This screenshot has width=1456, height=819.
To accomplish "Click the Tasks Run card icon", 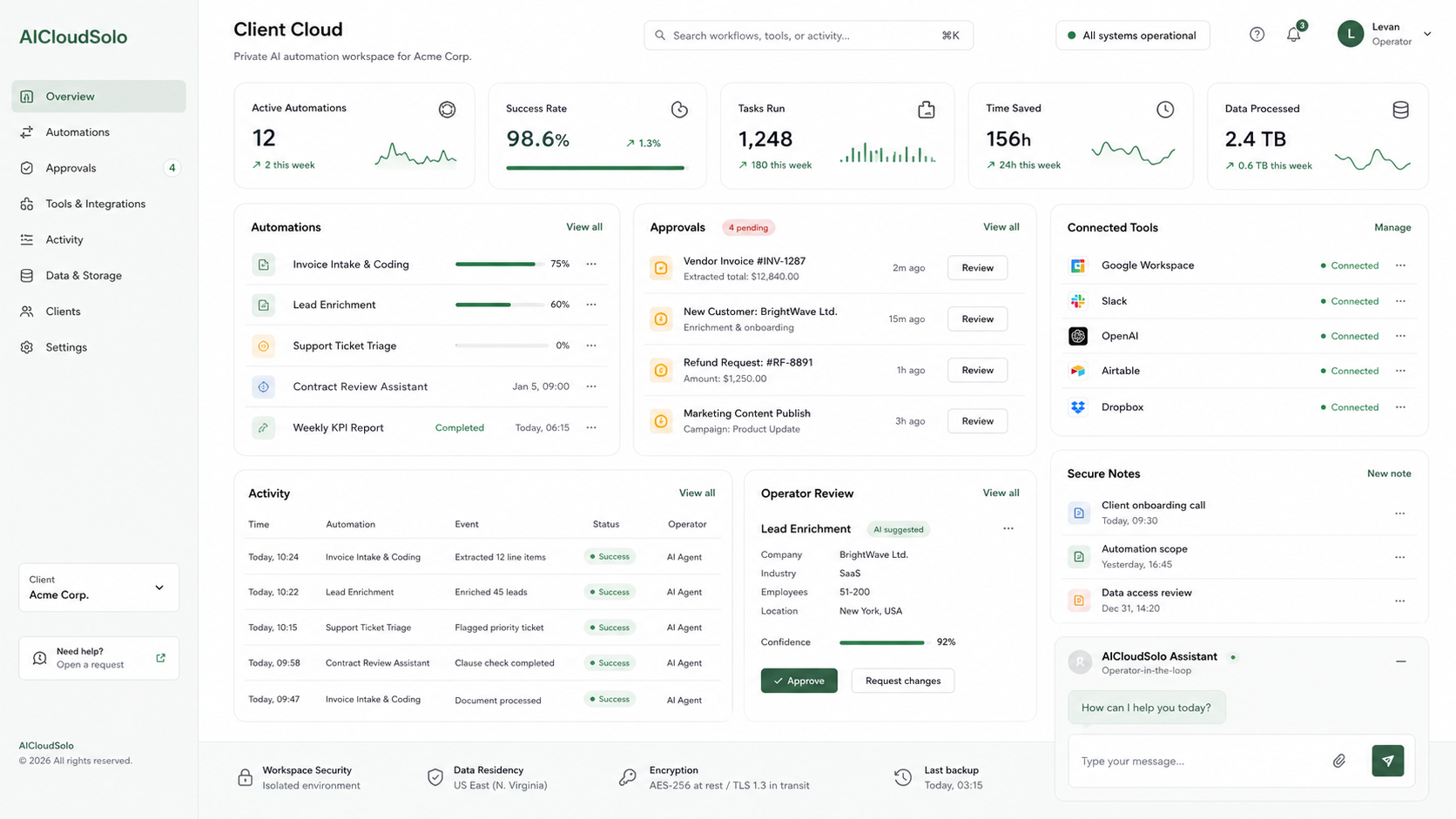I will (x=927, y=110).
